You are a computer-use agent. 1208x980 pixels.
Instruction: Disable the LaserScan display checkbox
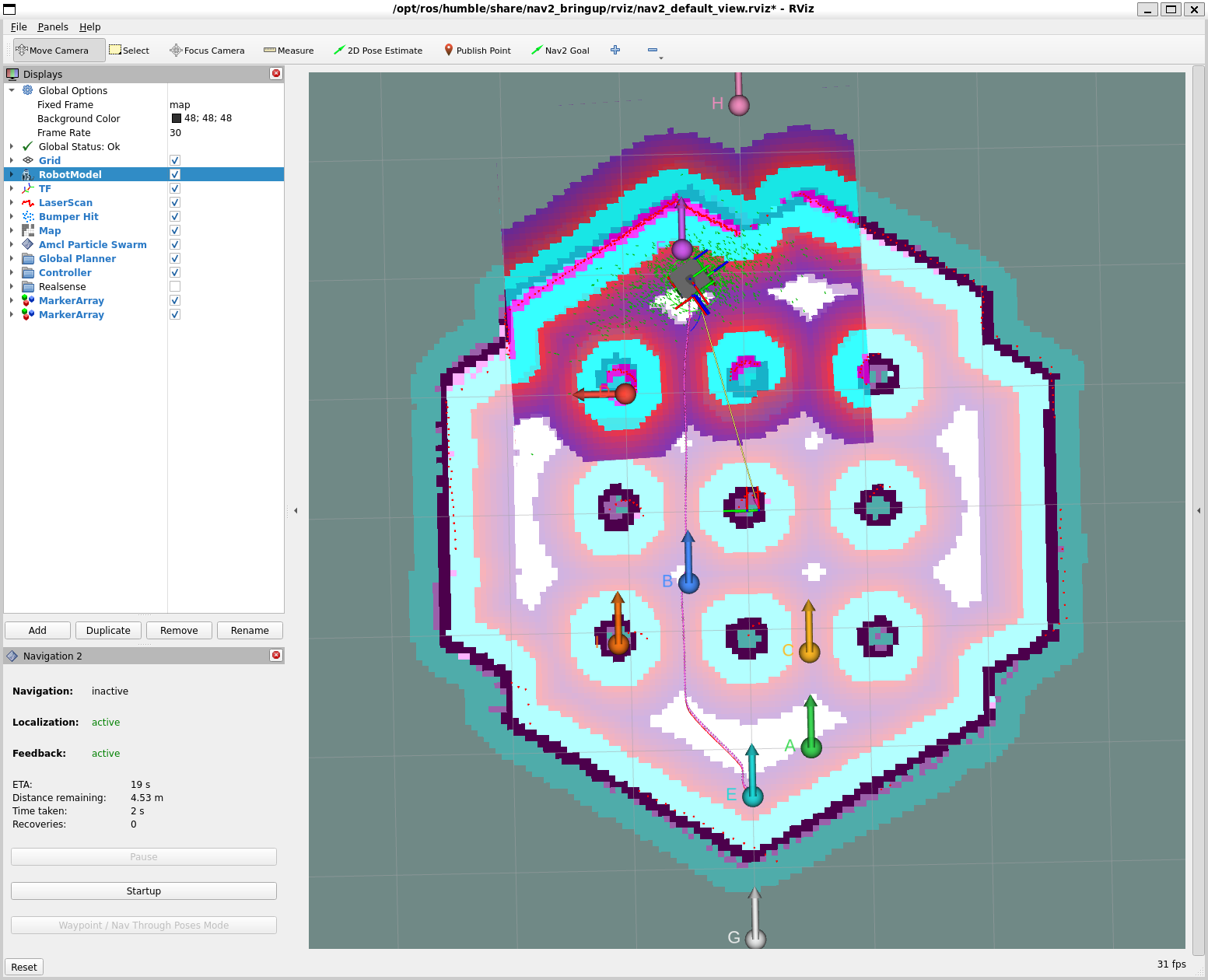[x=175, y=202]
